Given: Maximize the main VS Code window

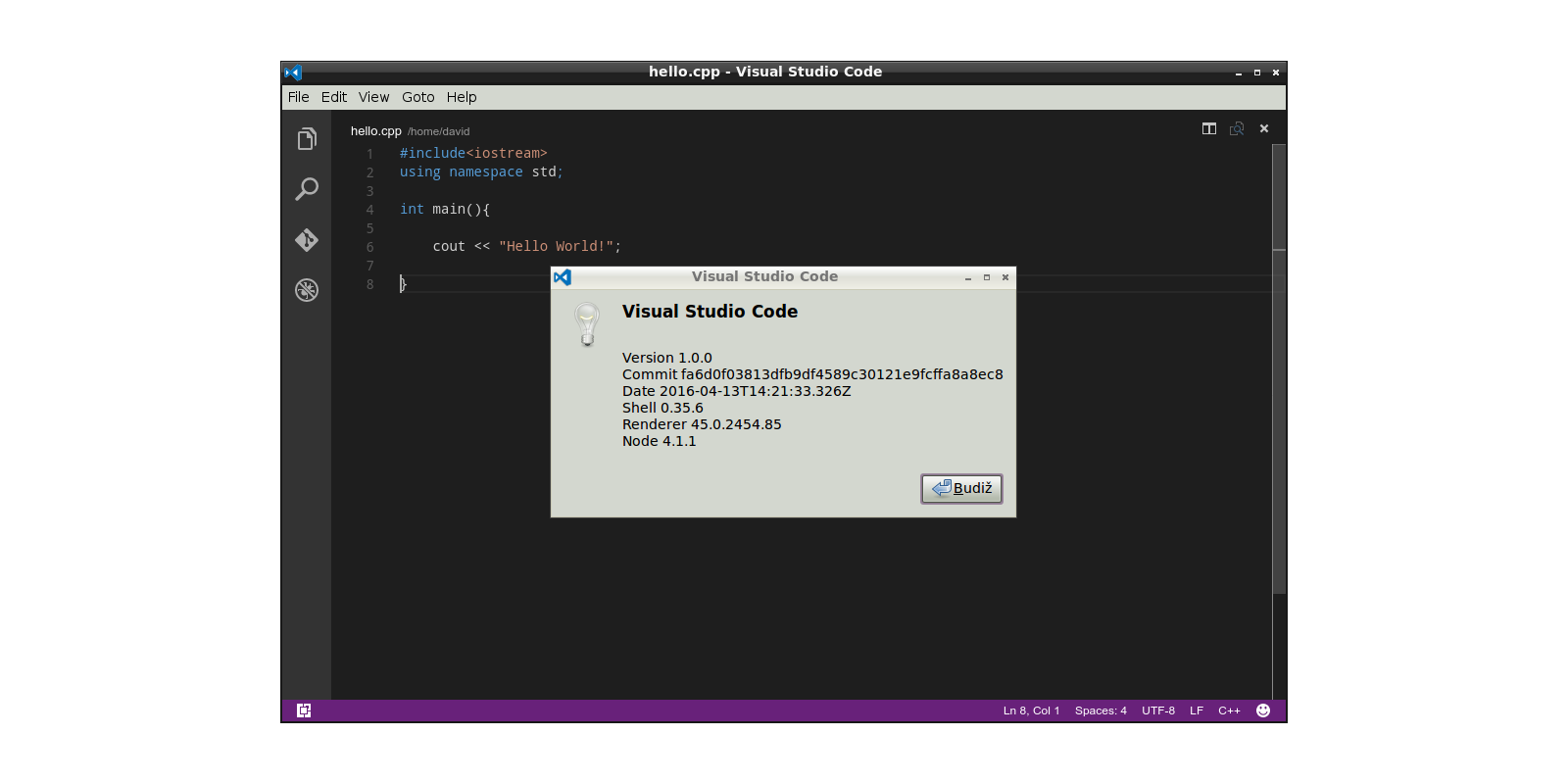Looking at the screenshot, I should [x=1257, y=73].
